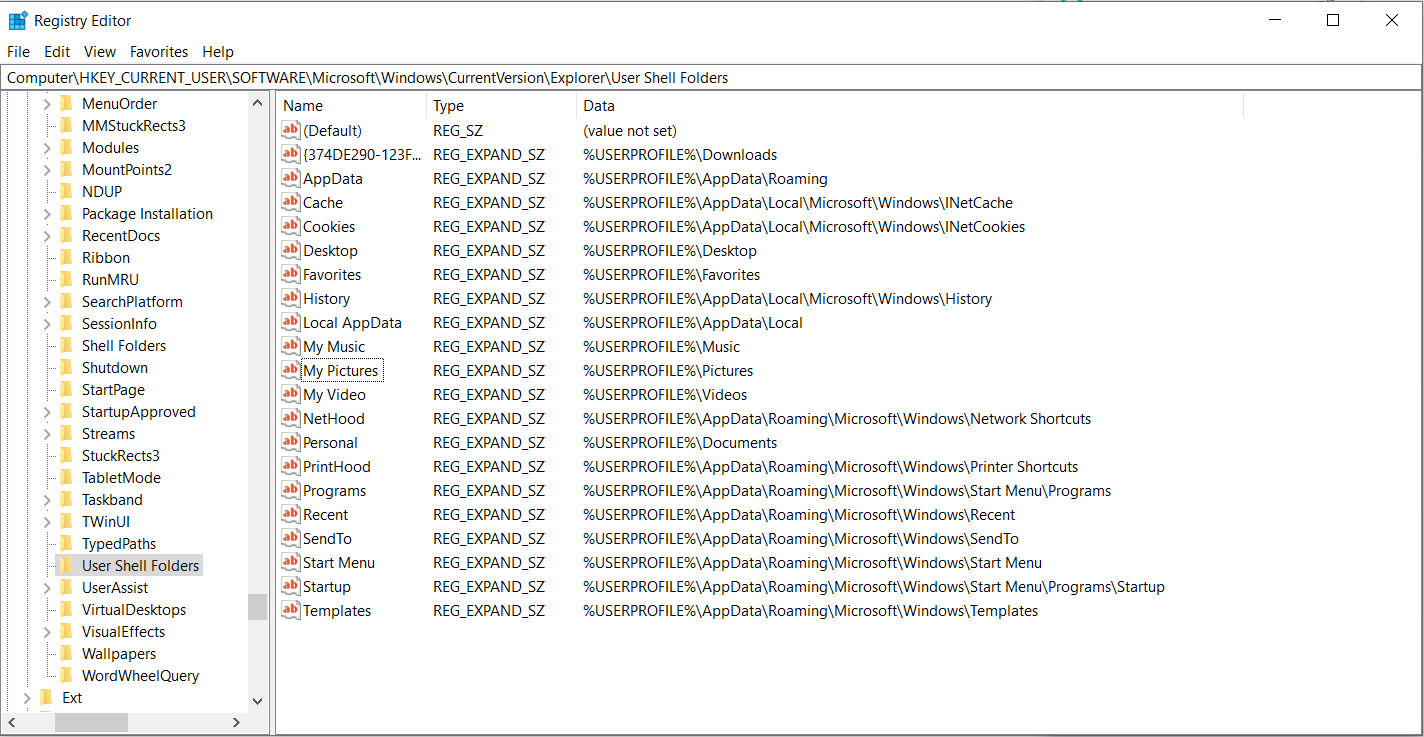Image resolution: width=1424 pixels, height=737 pixels.
Task: Expand the UserAssist key
Action: [47, 587]
